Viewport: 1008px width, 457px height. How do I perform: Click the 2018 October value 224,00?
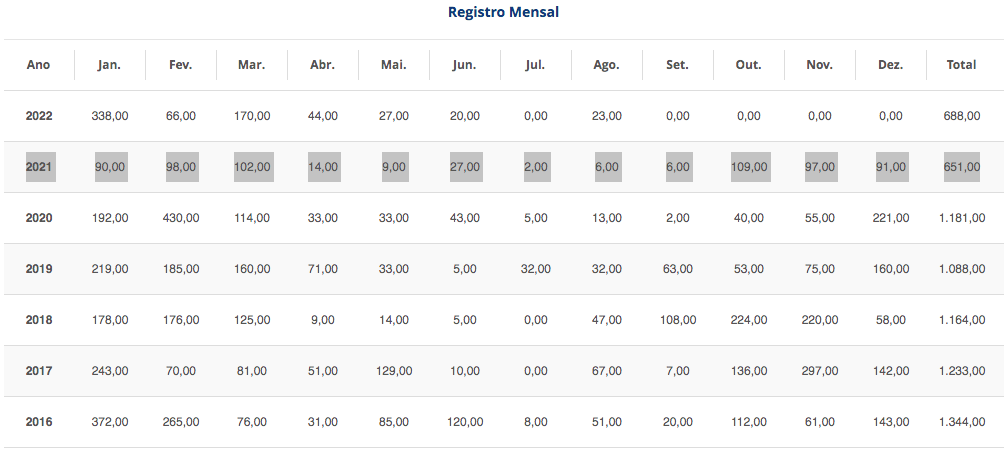tap(749, 320)
